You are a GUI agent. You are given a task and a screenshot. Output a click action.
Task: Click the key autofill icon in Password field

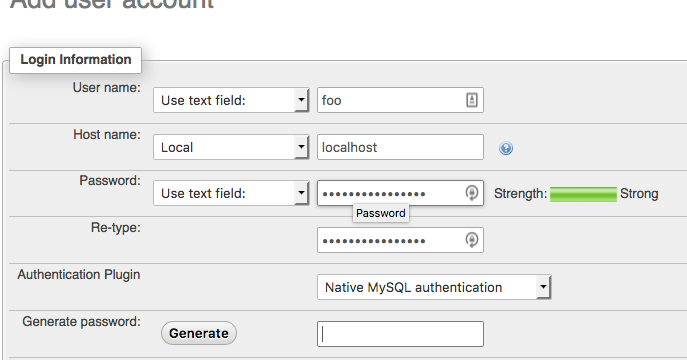tap(471, 193)
